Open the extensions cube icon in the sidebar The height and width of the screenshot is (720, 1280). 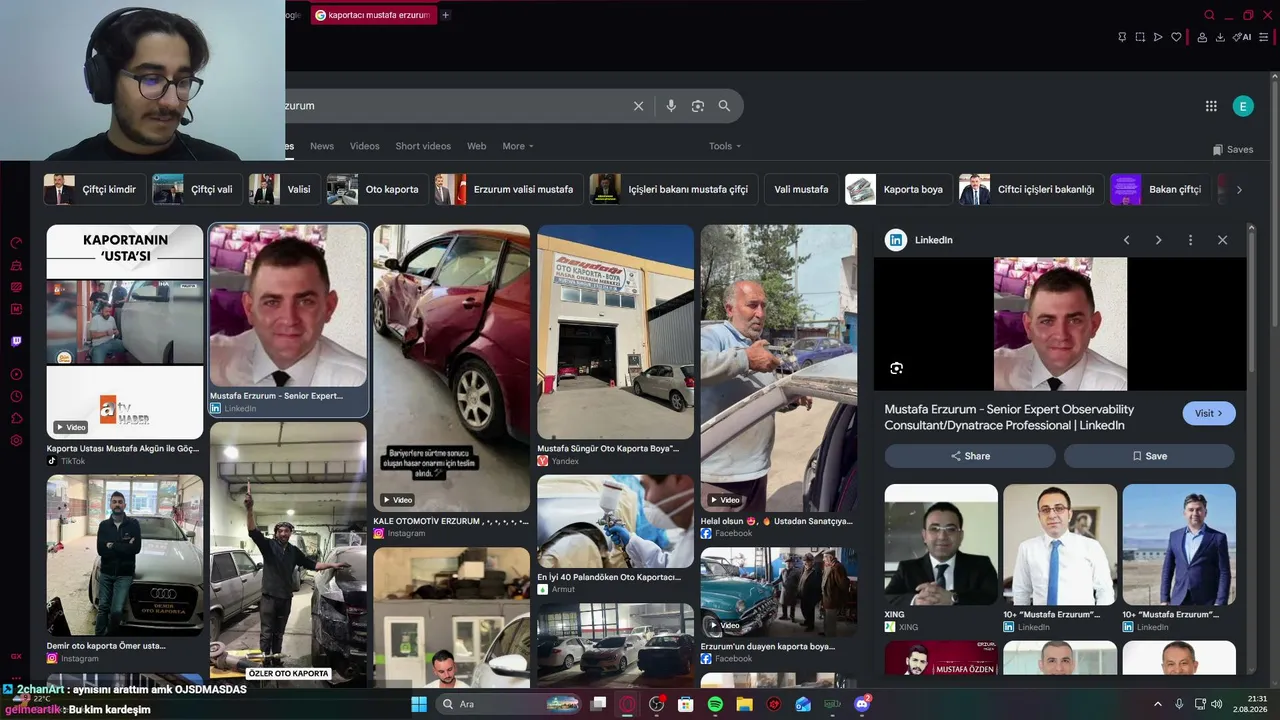tap(16, 418)
